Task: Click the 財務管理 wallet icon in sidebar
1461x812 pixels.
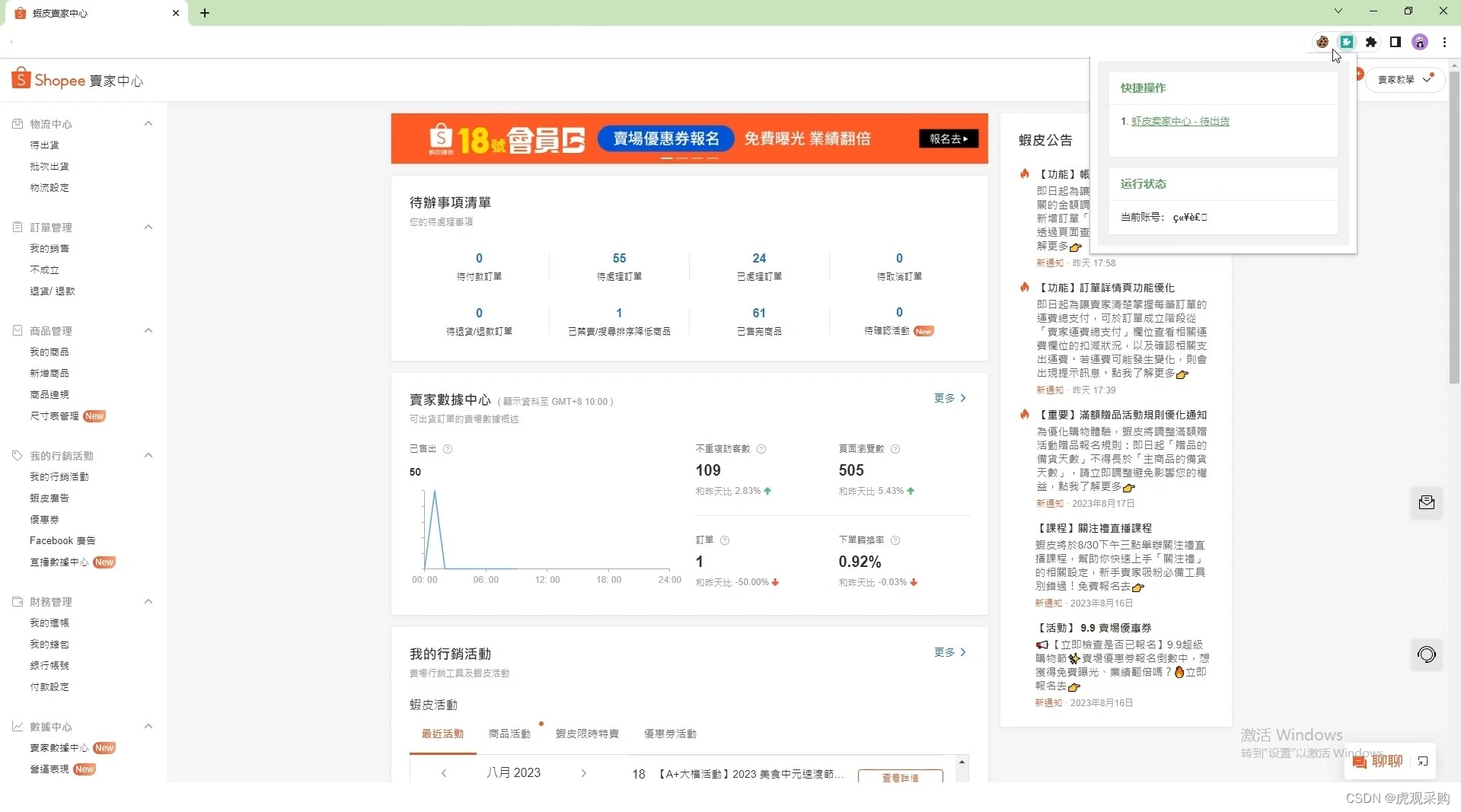Action: point(18,601)
